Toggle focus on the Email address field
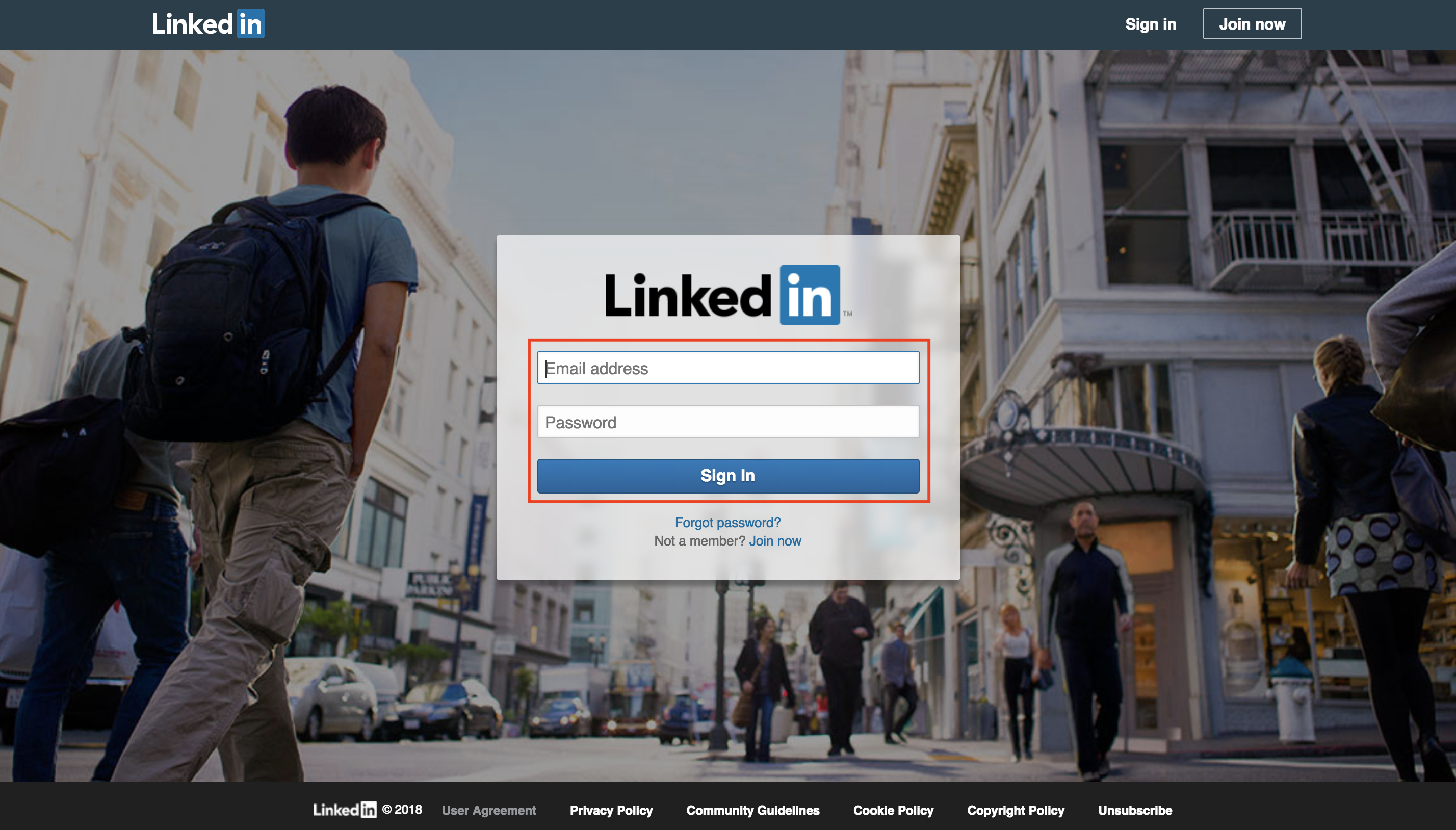This screenshot has height=830, width=1456. 728,367
